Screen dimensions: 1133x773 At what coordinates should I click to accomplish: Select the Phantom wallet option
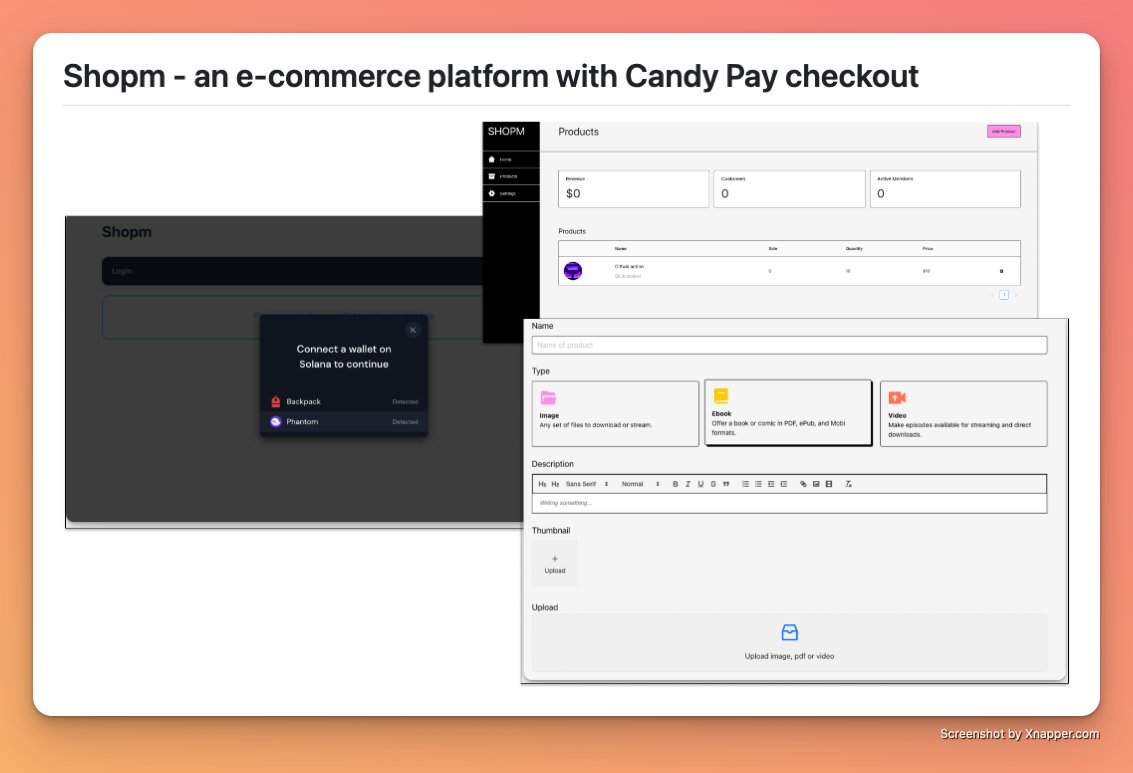click(344, 422)
